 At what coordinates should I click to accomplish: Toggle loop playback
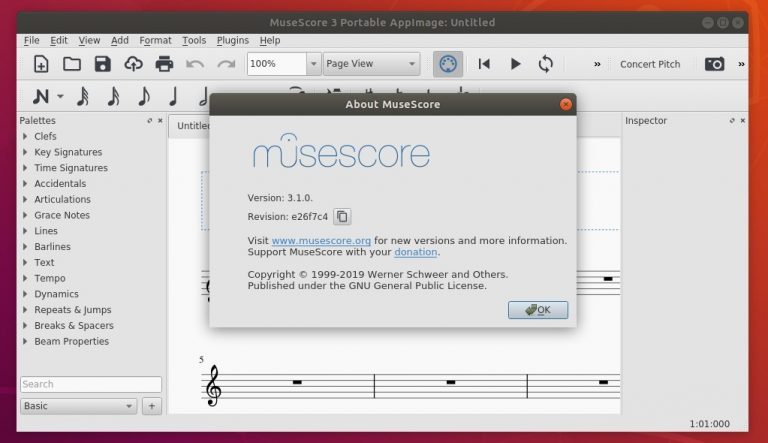tap(545, 64)
